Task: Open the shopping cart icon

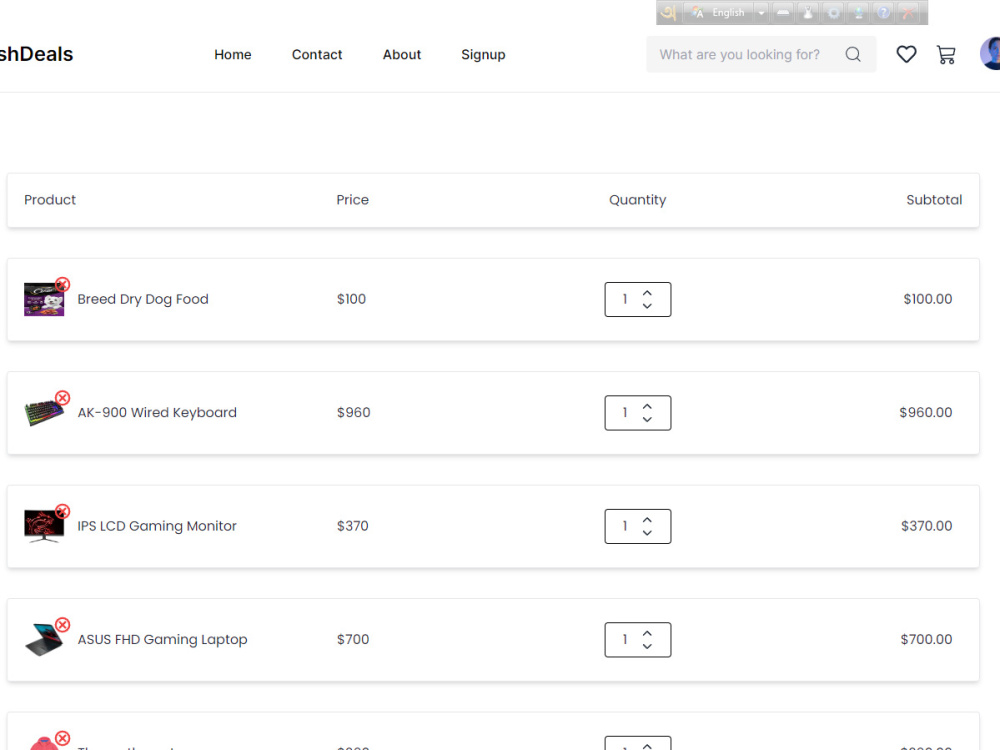Action: [946, 55]
